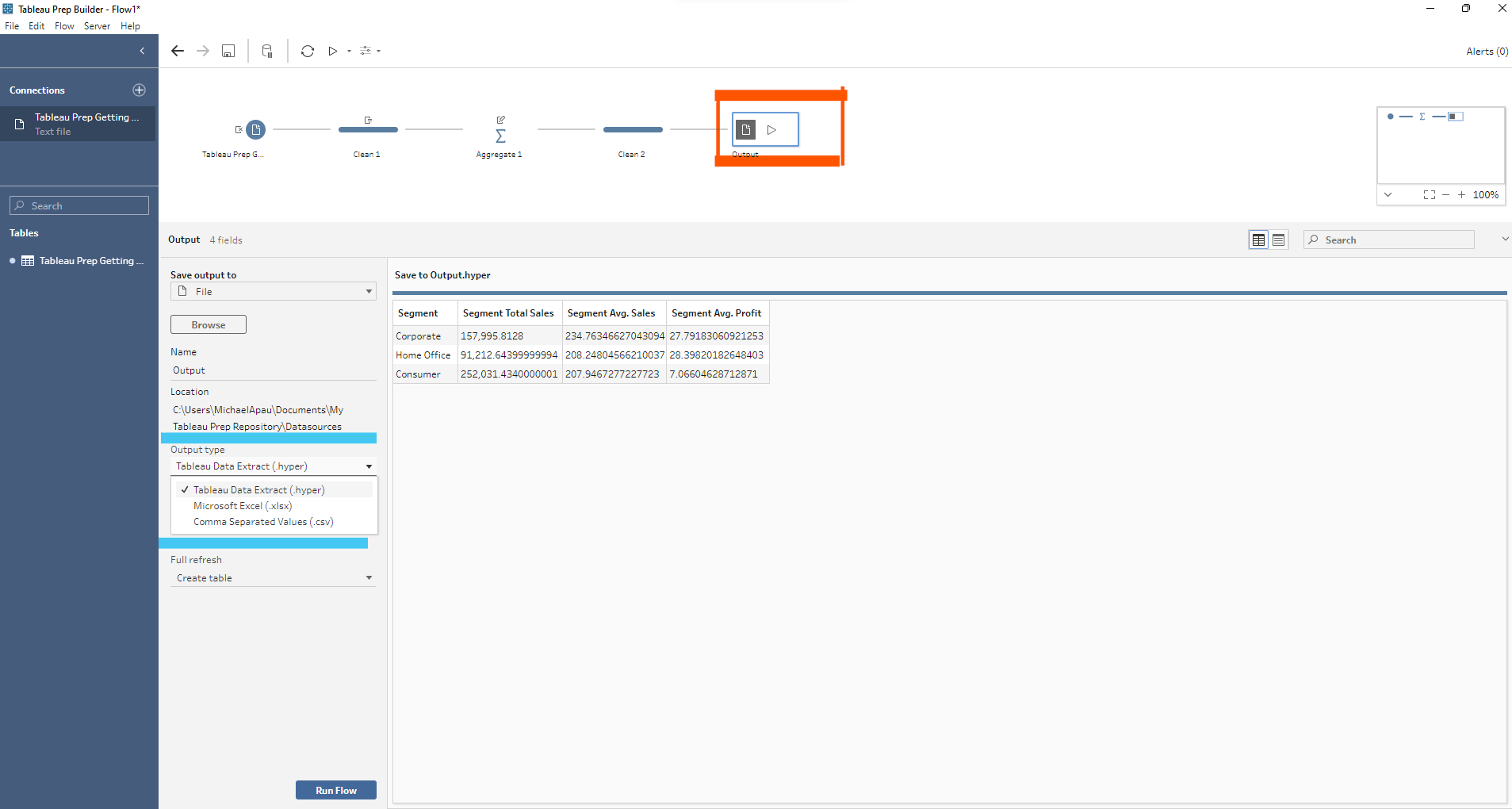The height and width of the screenshot is (809, 1512).
Task: Open the Save output to File dropdown
Action: [274, 291]
